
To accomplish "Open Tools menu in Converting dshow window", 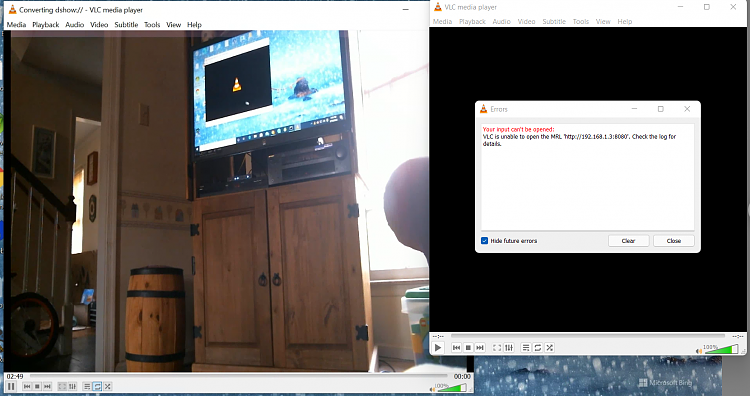I will click(x=152, y=24).
